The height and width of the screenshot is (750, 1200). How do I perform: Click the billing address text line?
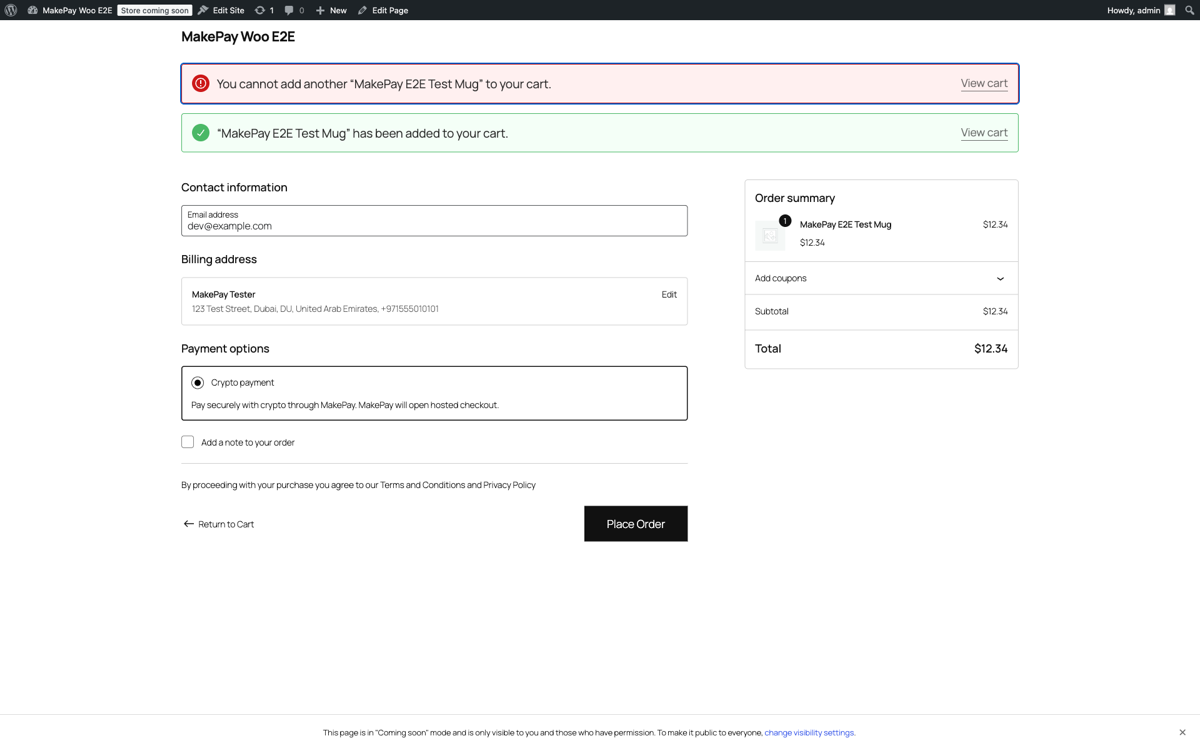pos(315,309)
